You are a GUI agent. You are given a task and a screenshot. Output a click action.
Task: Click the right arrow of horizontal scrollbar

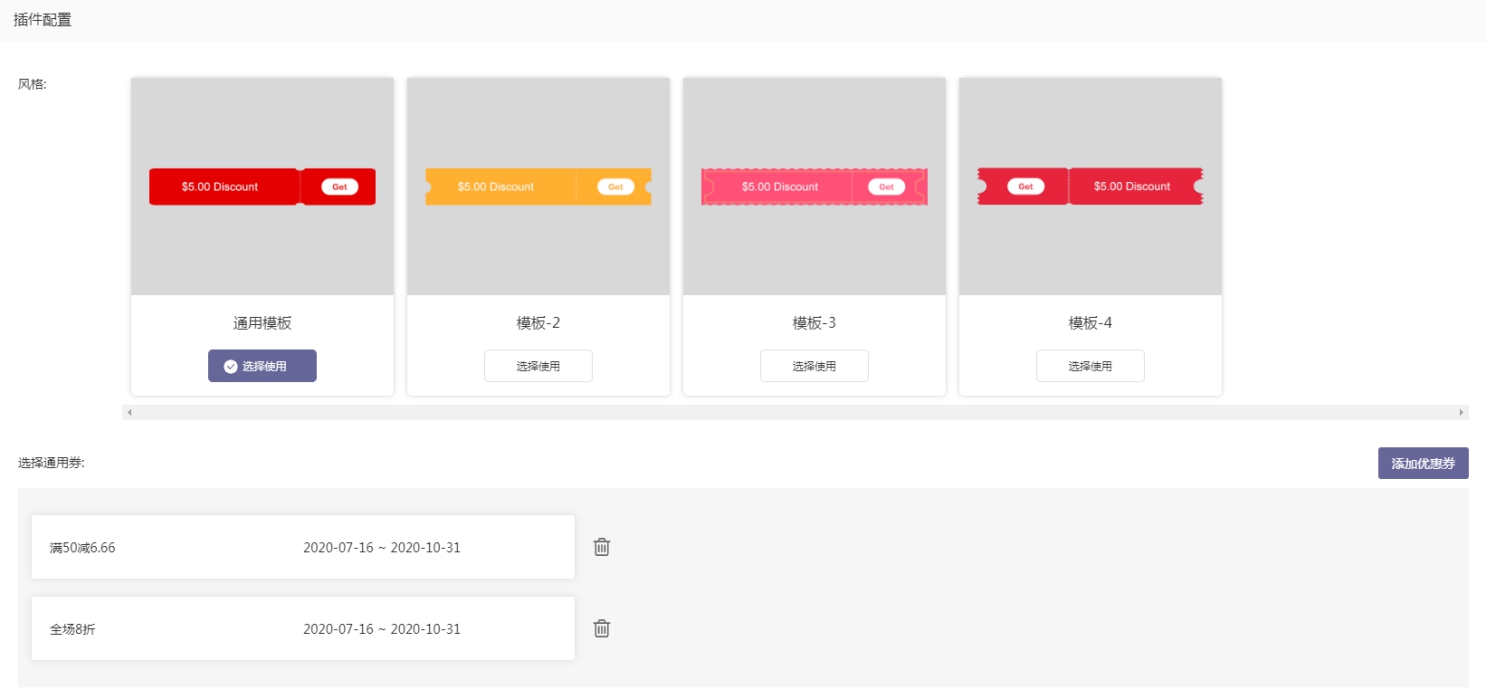(1461, 412)
